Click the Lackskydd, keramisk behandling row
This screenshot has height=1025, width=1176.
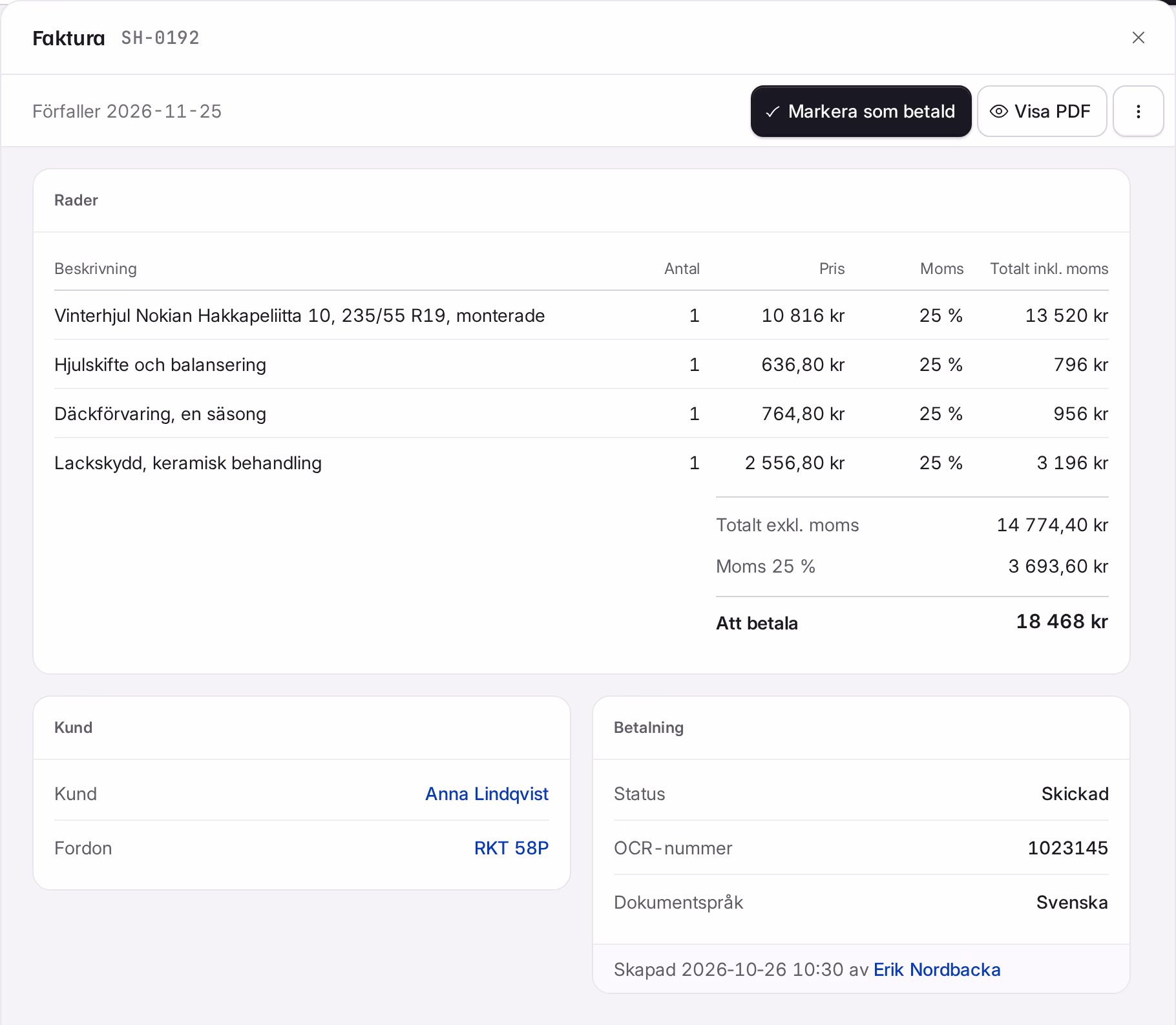[581, 463]
